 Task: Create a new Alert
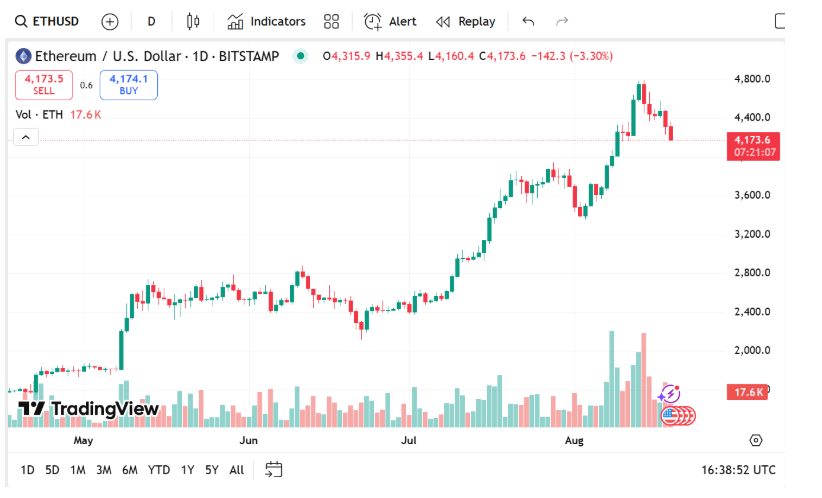(x=390, y=21)
